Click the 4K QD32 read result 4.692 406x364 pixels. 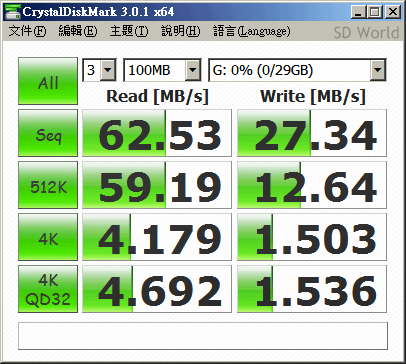[157, 289]
